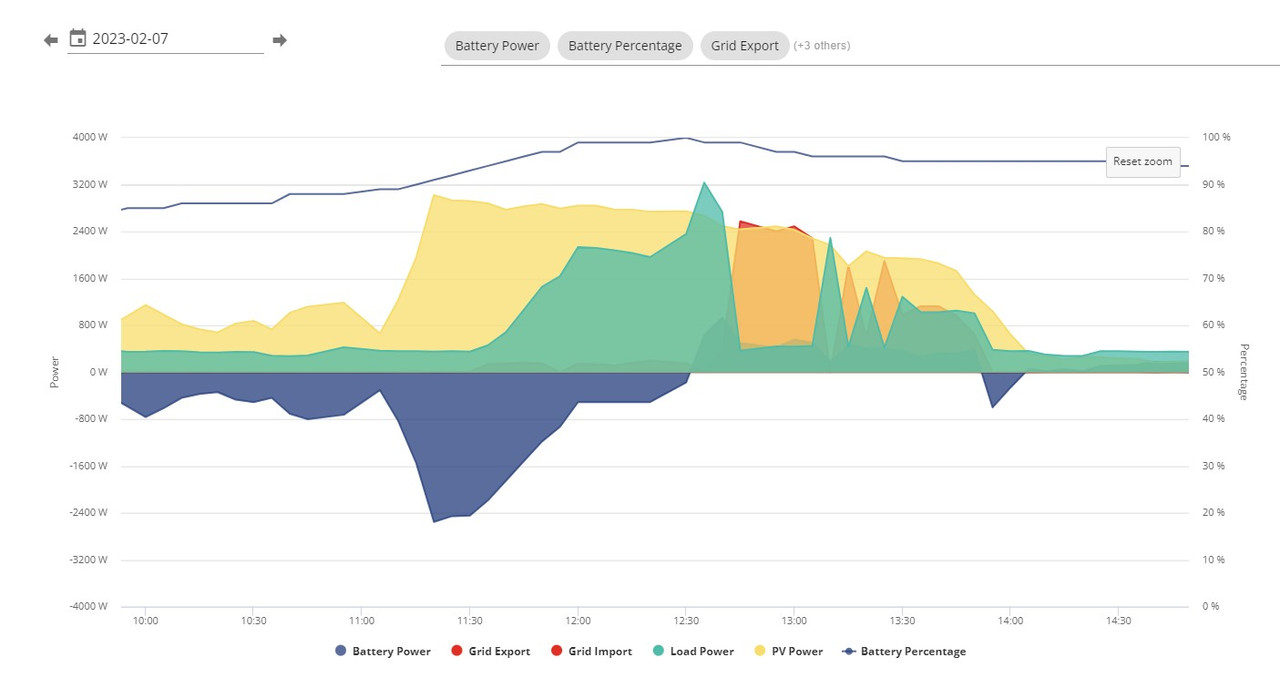Viewport: 1280px width, 680px height.
Task: Expand the (+3 others) series list
Action: click(x=822, y=45)
